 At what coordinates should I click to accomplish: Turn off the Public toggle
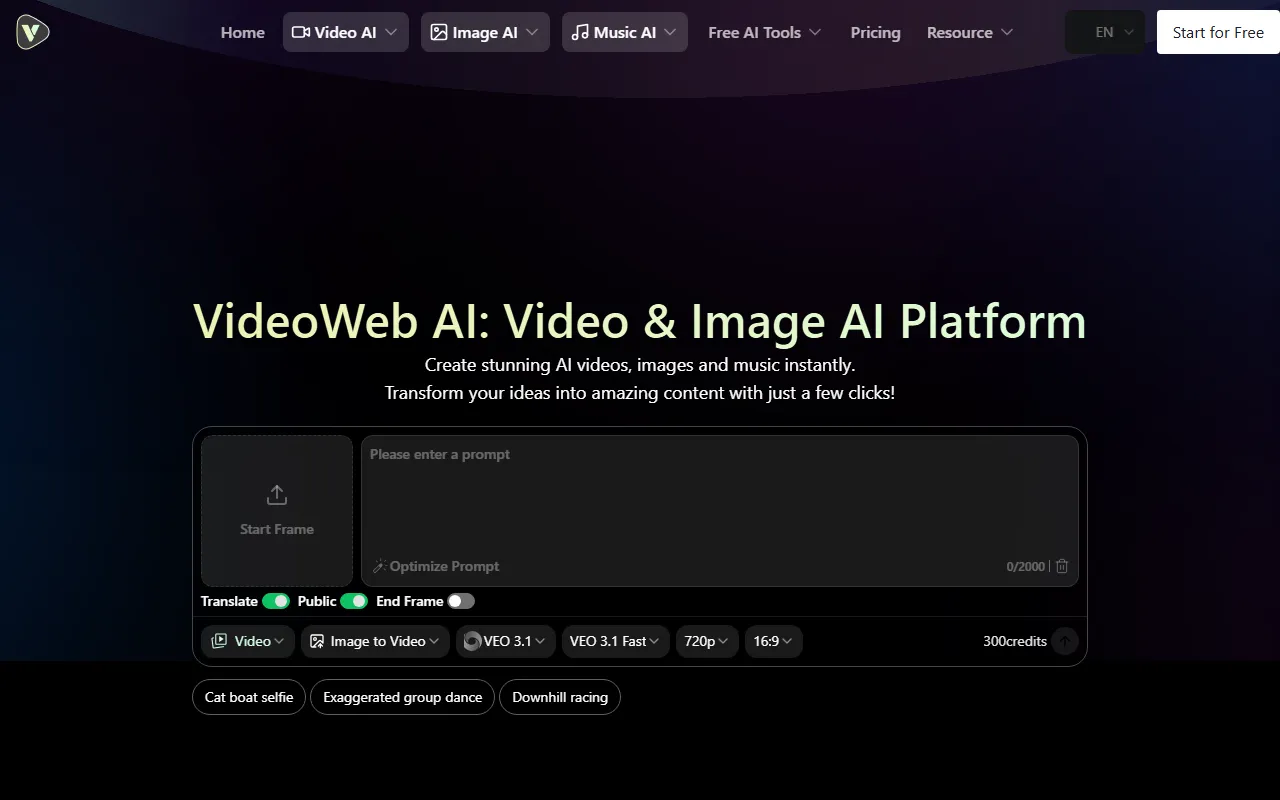coord(354,601)
